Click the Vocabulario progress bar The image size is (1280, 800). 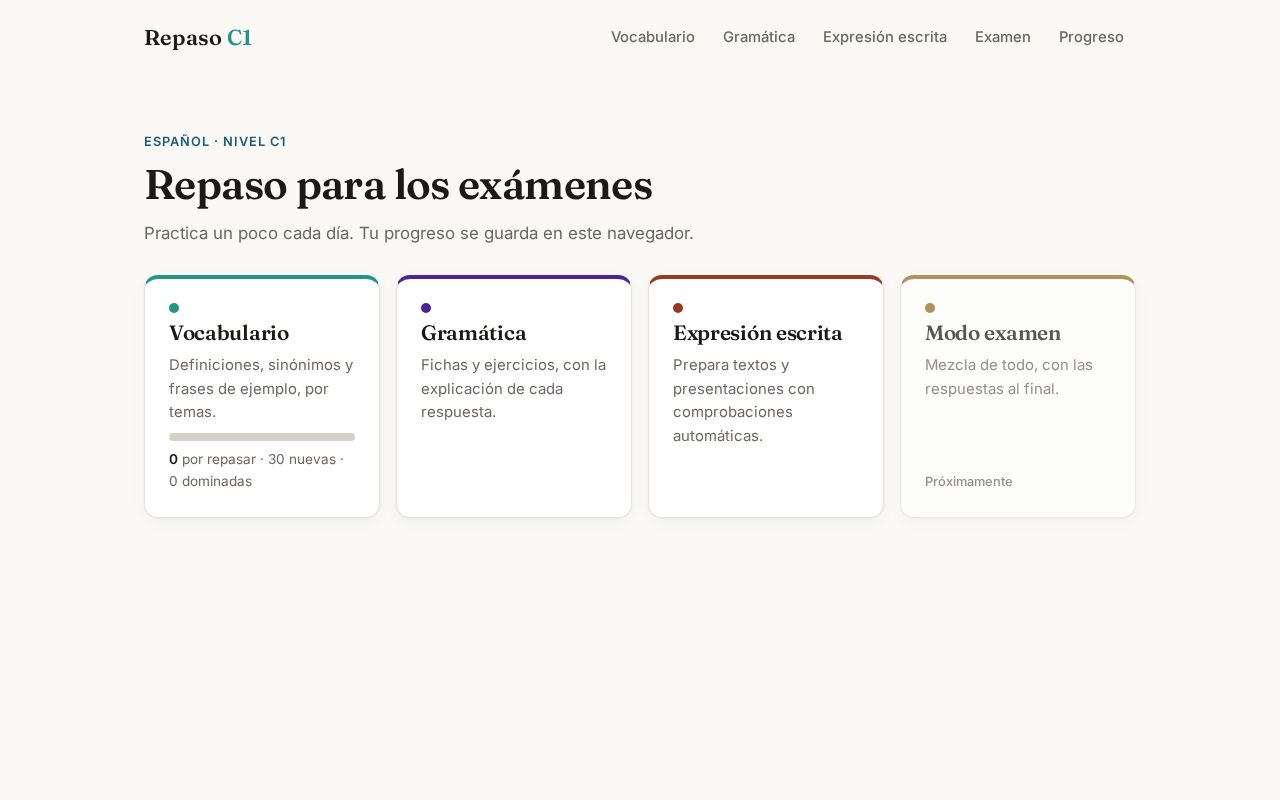coord(262,437)
